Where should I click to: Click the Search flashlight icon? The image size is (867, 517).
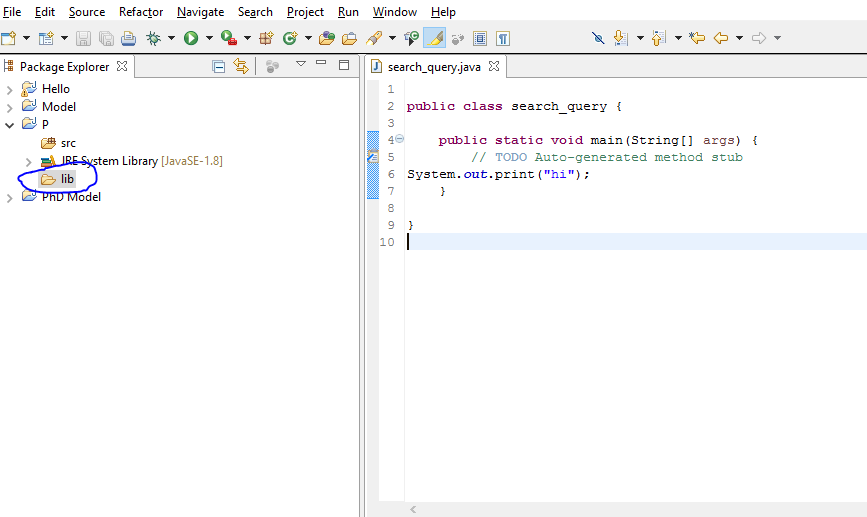tap(374, 38)
